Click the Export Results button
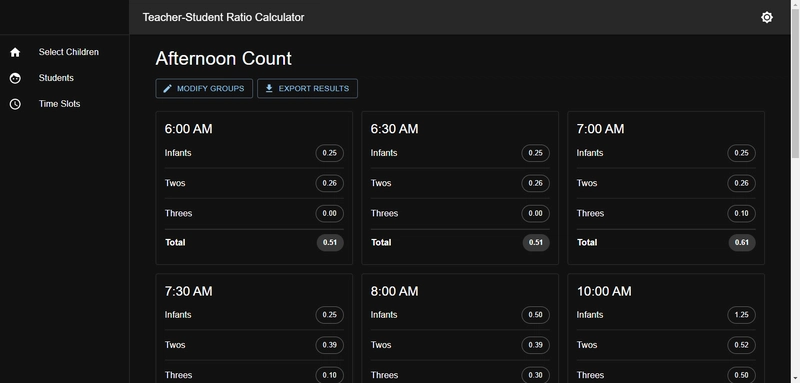This screenshot has height=383, width=800. (x=307, y=89)
